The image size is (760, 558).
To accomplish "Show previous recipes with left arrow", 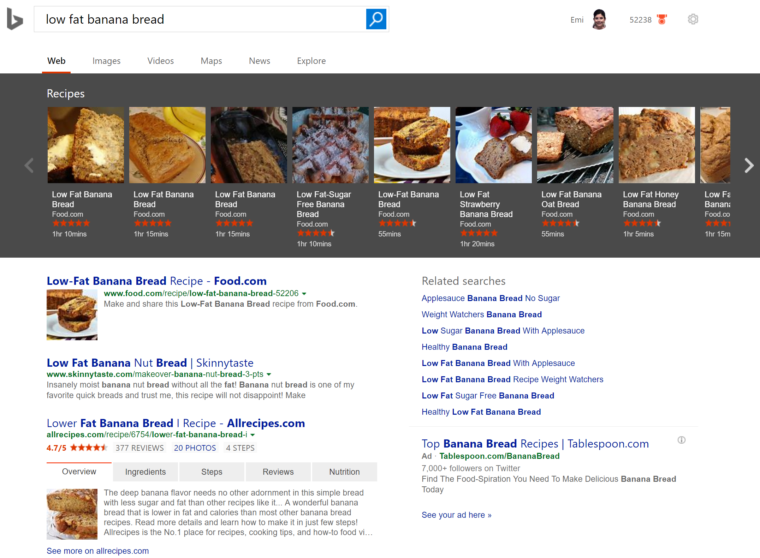I will (x=29, y=165).
